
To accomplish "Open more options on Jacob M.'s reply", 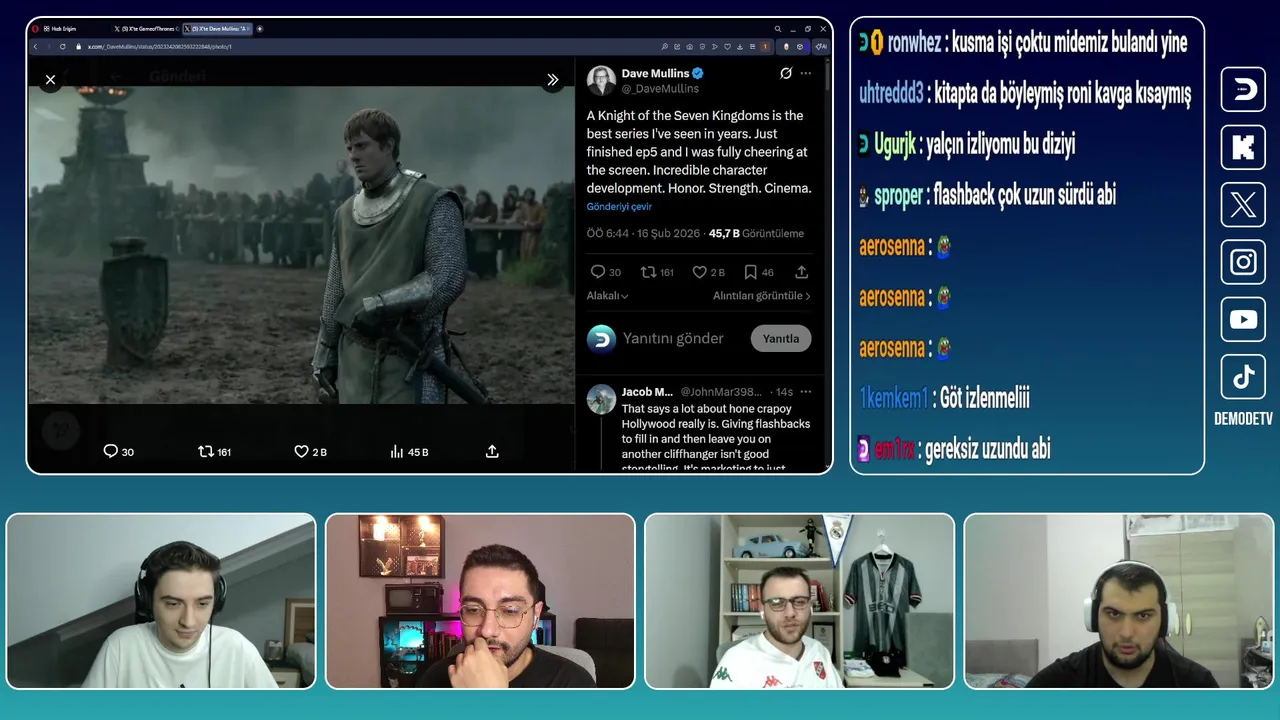I will 806,391.
